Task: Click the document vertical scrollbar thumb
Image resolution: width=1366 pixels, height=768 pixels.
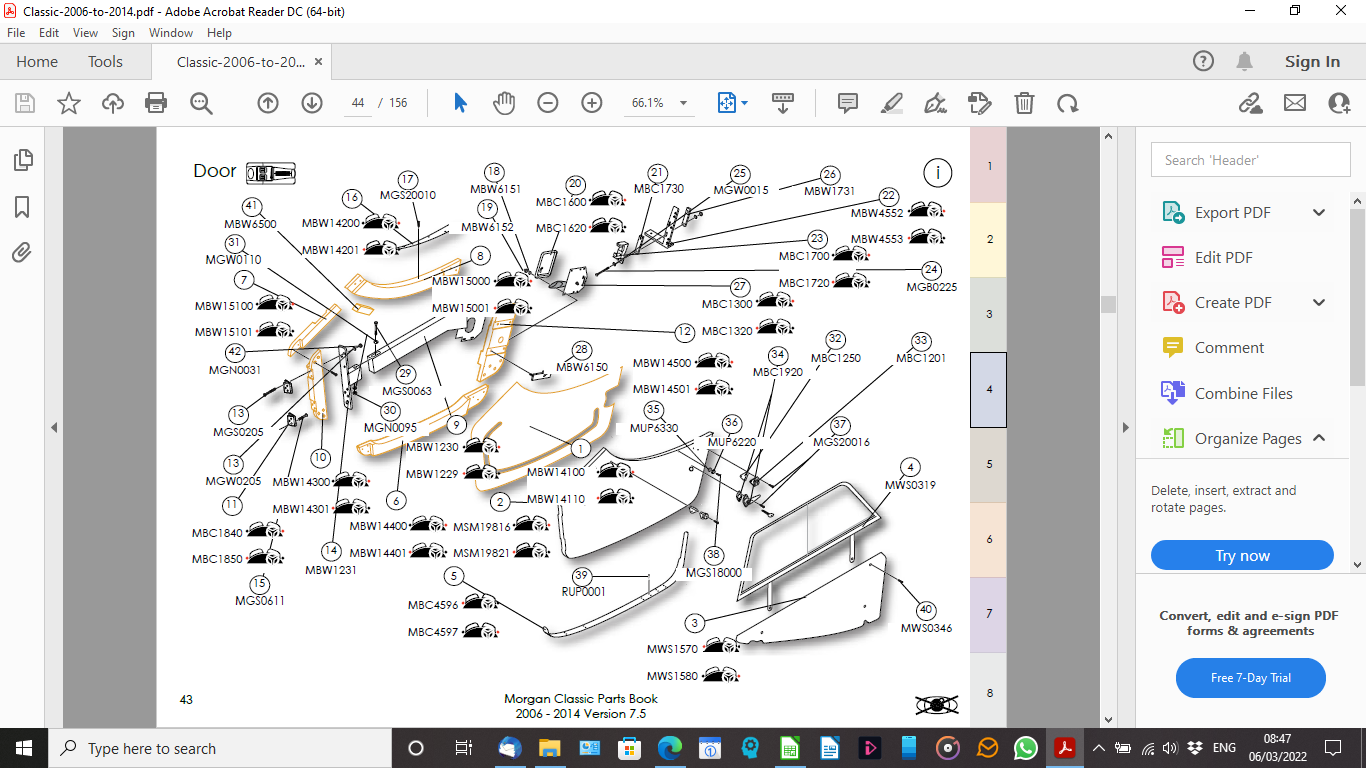Action: click(x=1107, y=305)
